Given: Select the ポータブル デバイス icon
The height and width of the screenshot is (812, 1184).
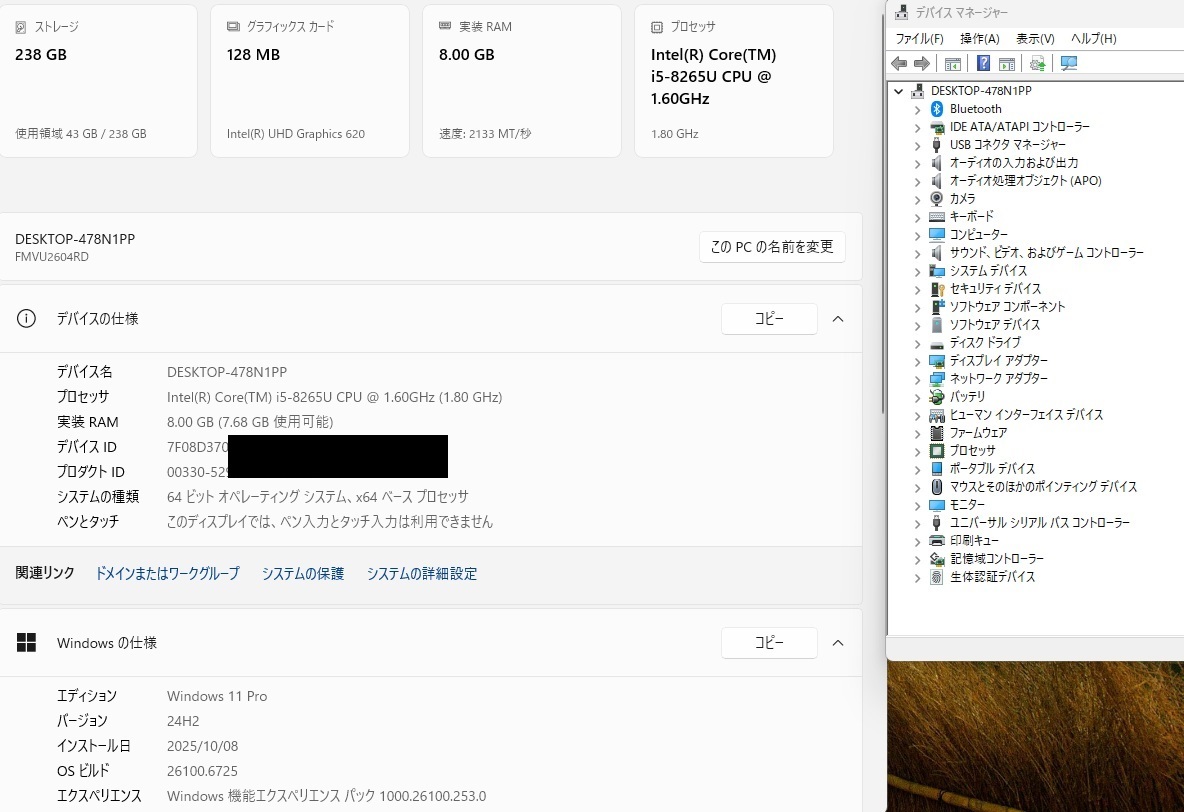Looking at the screenshot, I should tap(937, 469).
